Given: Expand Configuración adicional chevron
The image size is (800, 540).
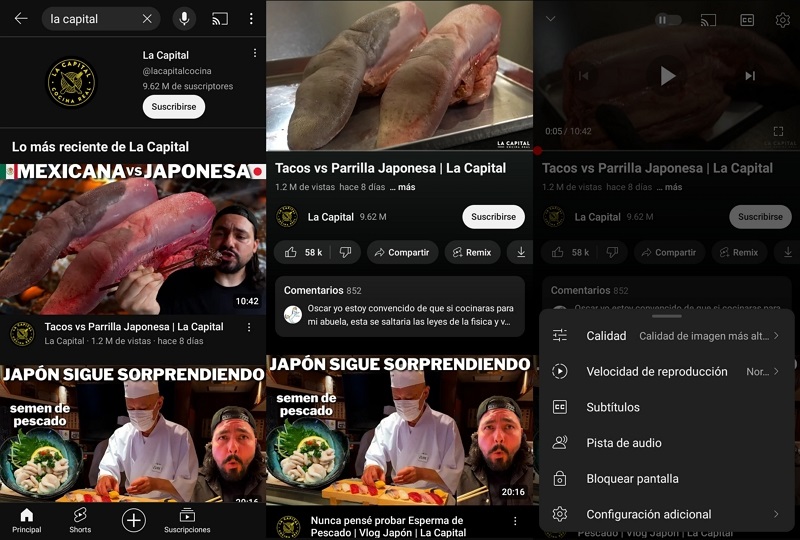Looking at the screenshot, I should tap(776, 514).
